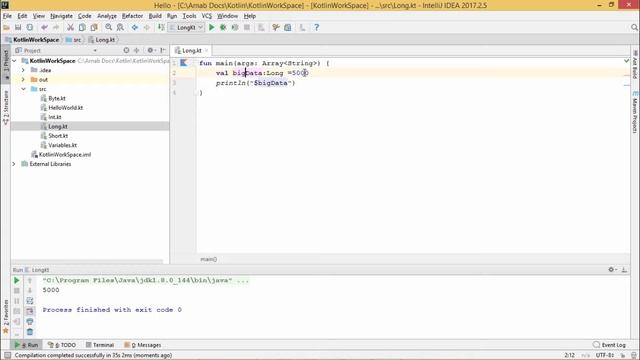640x360 pixels.
Task: Click the Cut scissors icon
Action: (70, 27)
